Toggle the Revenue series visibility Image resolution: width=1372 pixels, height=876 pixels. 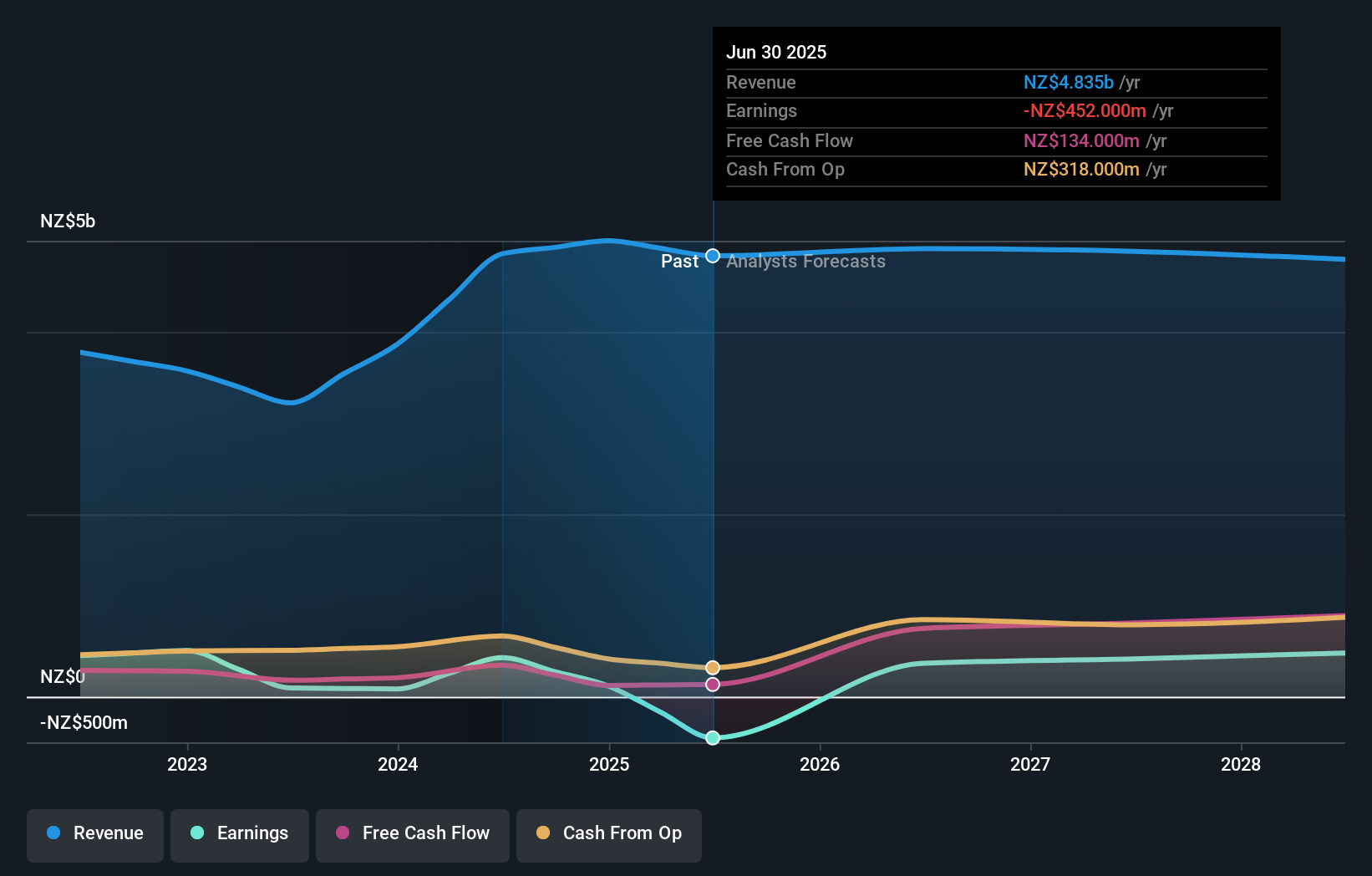click(x=94, y=833)
